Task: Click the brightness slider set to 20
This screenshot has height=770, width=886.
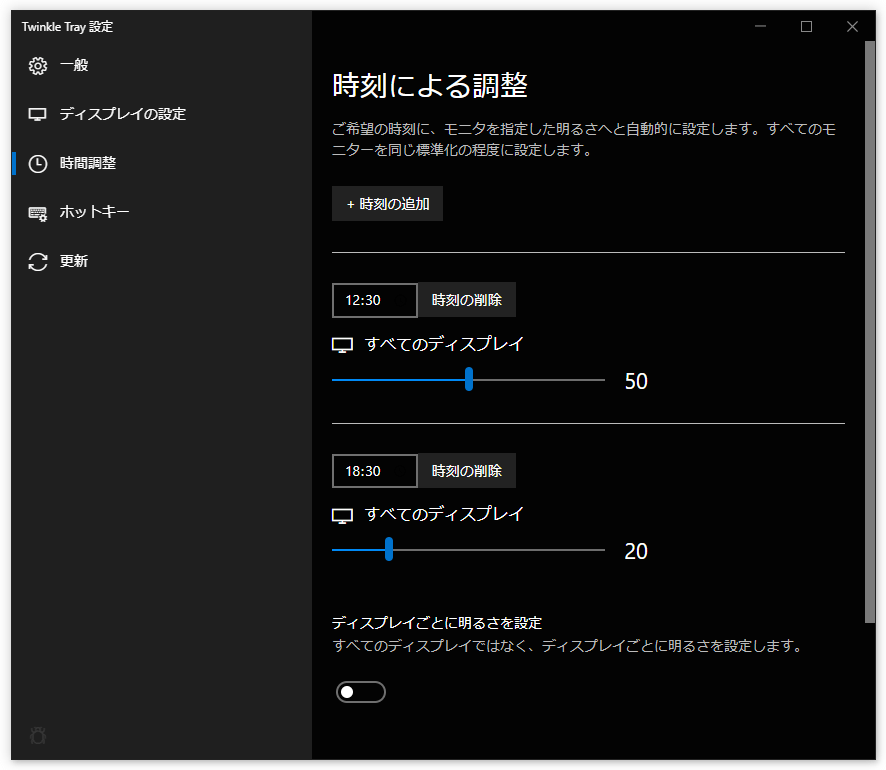Action: coord(468,550)
